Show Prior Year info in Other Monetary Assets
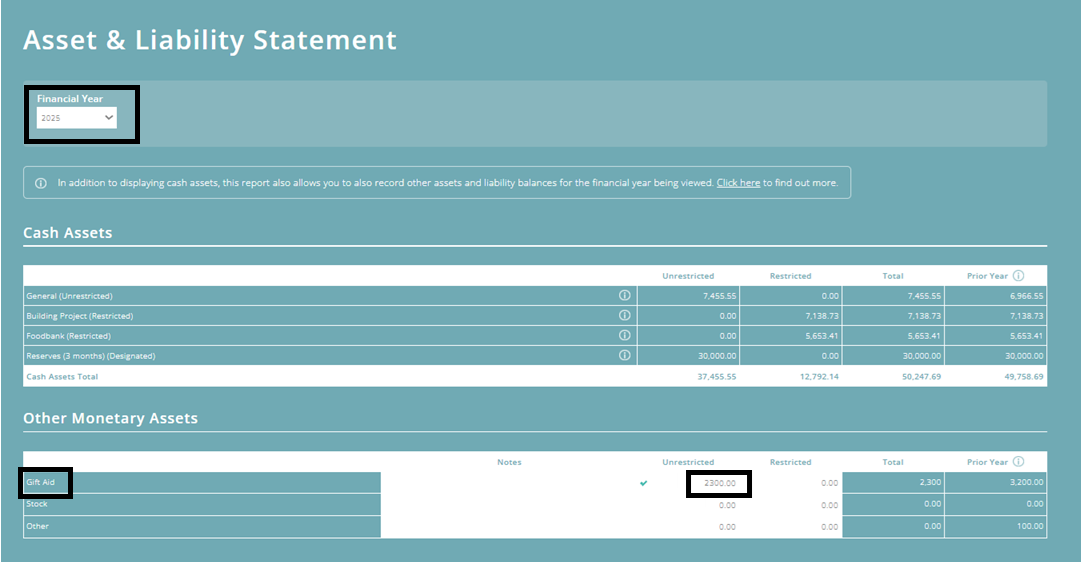 (1018, 461)
